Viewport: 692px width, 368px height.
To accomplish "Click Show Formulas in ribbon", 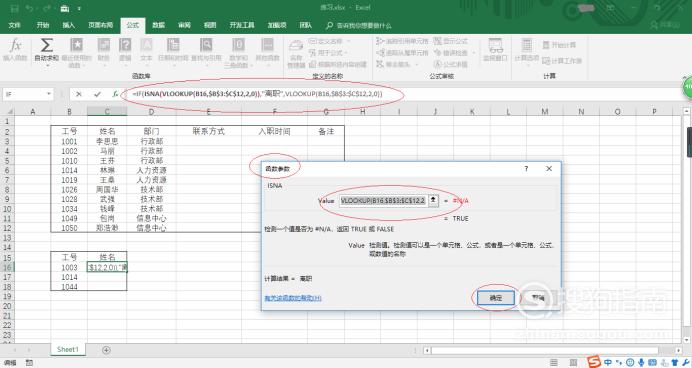I will pos(451,41).
